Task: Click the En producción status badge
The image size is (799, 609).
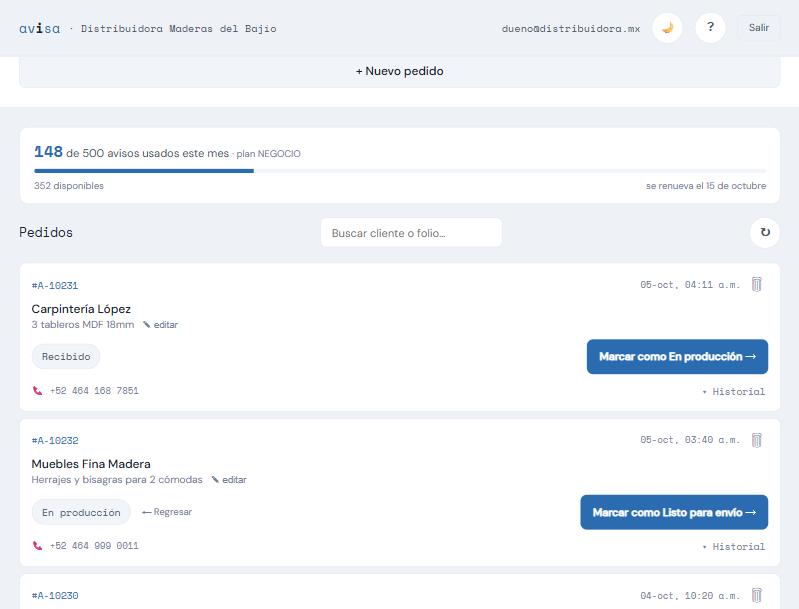Action: tap(81, 512)
